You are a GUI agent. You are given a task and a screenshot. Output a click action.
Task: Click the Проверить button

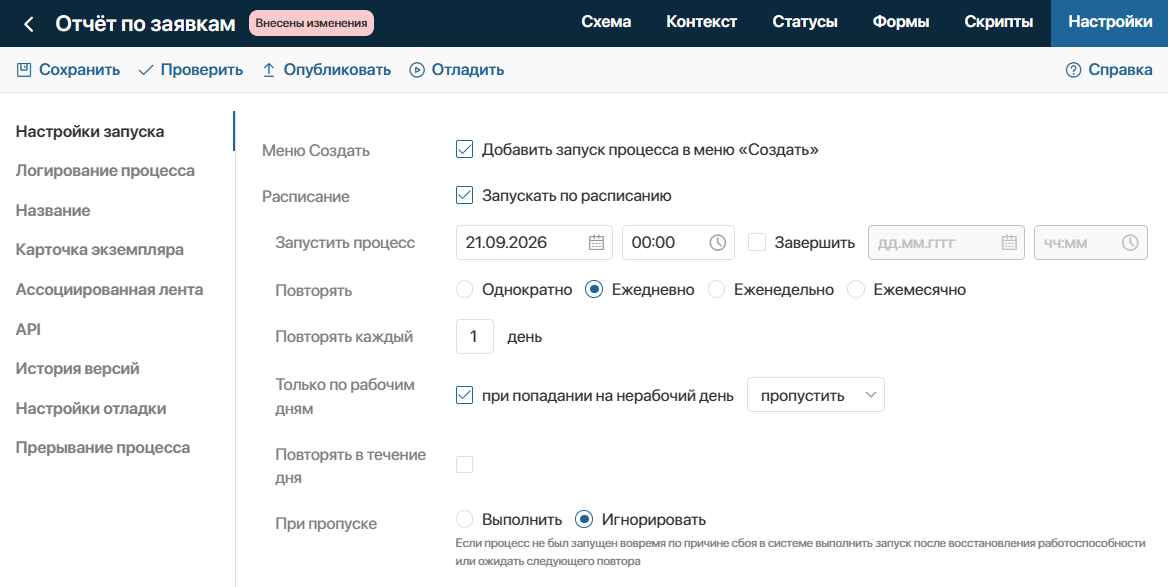(x=191, y=70)
